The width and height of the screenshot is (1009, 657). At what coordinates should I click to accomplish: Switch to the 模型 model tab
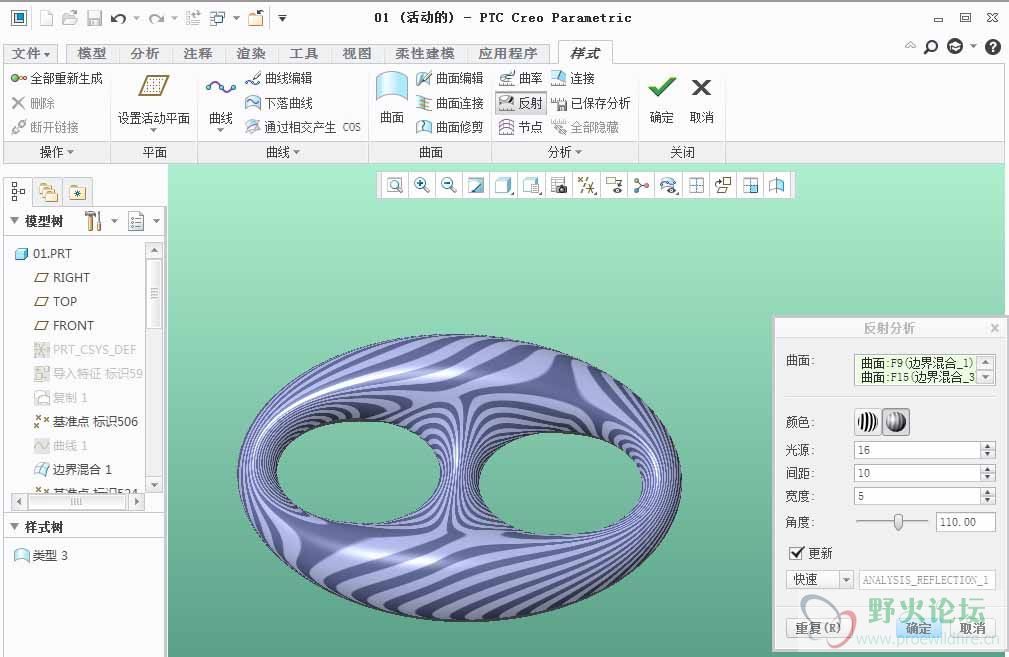point(91,53)
